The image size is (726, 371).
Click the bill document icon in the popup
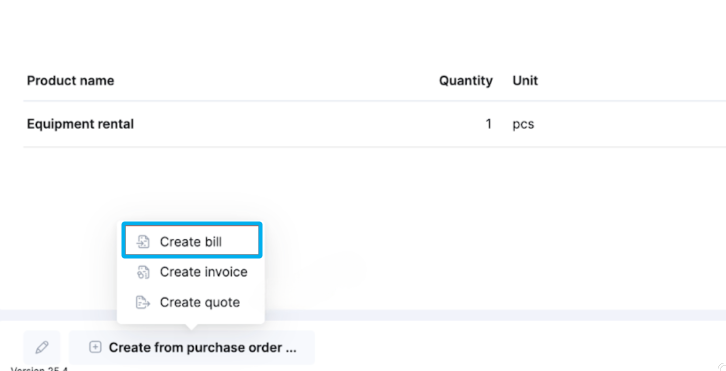pos(143,242)
